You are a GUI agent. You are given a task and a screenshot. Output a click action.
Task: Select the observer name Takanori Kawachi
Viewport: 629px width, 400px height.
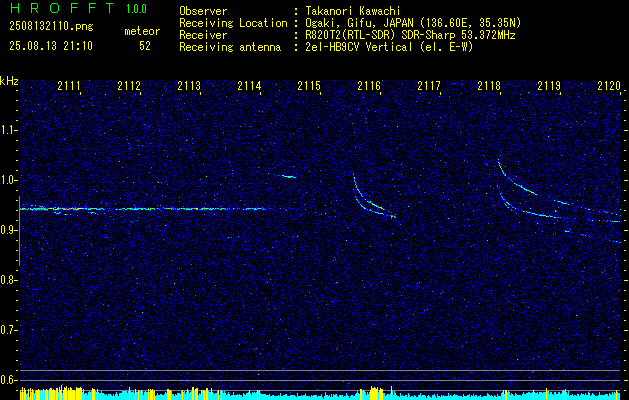pyautogui.click(x=353, y=11)
